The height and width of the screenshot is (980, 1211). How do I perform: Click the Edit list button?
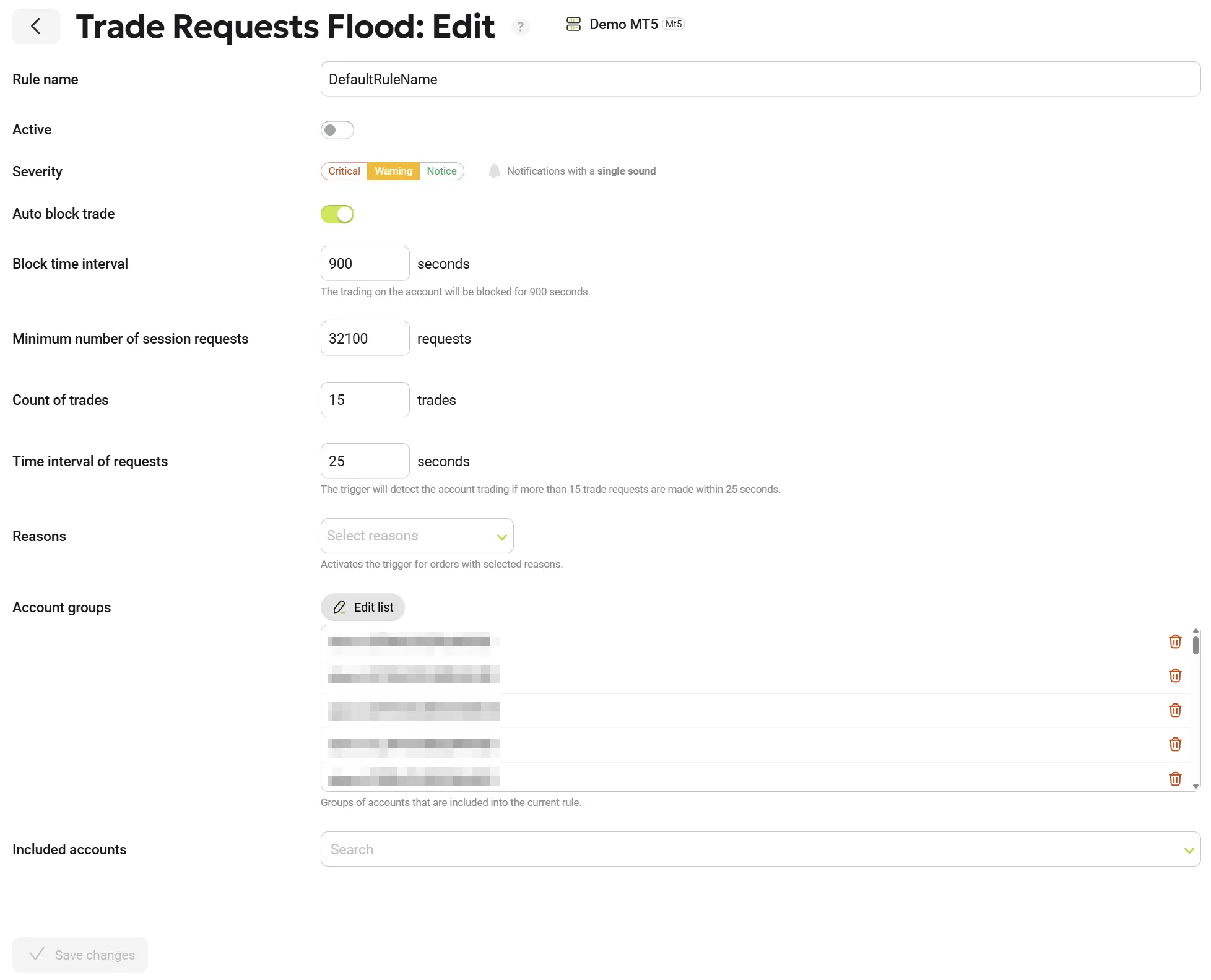tap(363, 607)
